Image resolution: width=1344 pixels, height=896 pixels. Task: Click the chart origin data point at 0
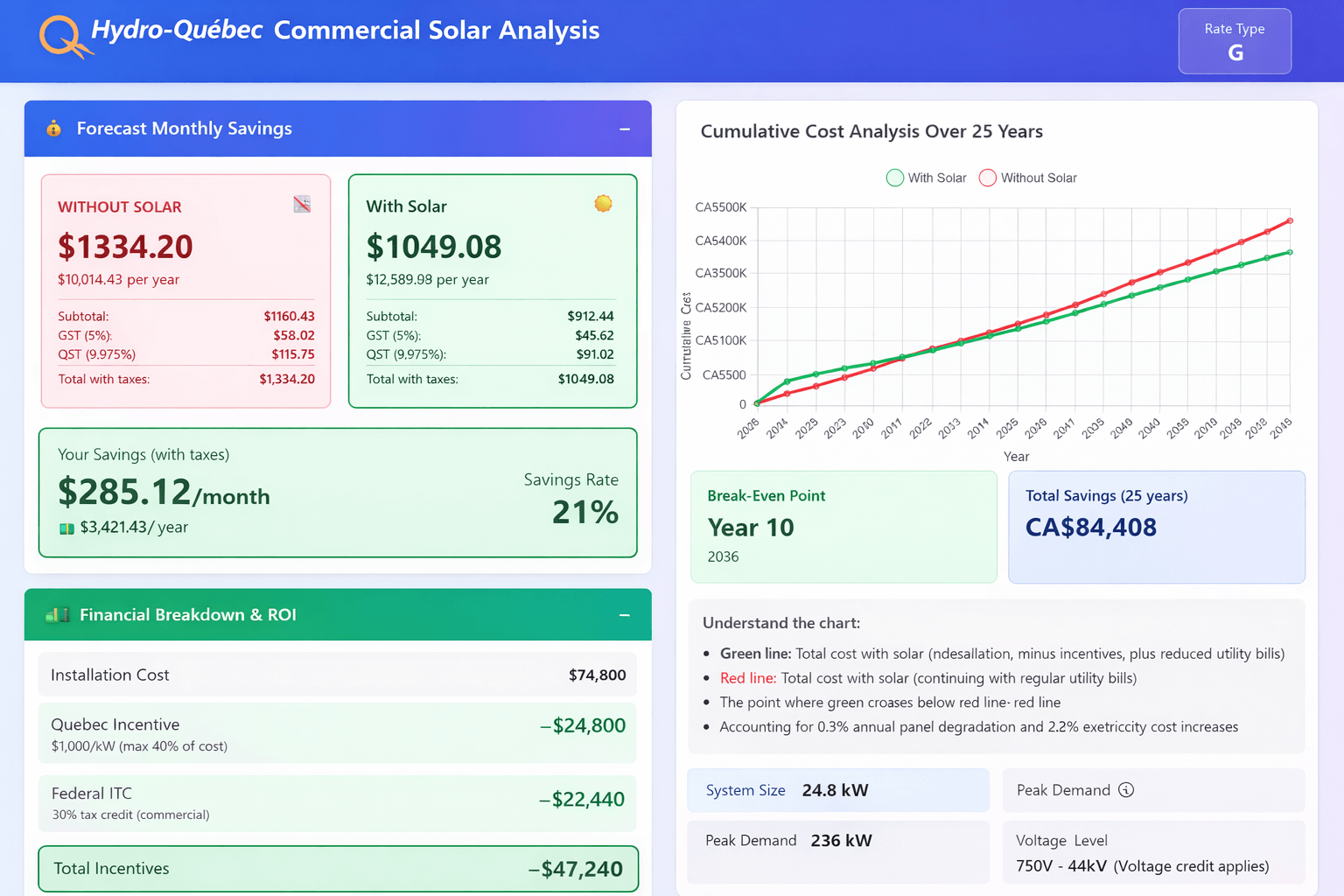pyautogui.click(x=757, y=403)
